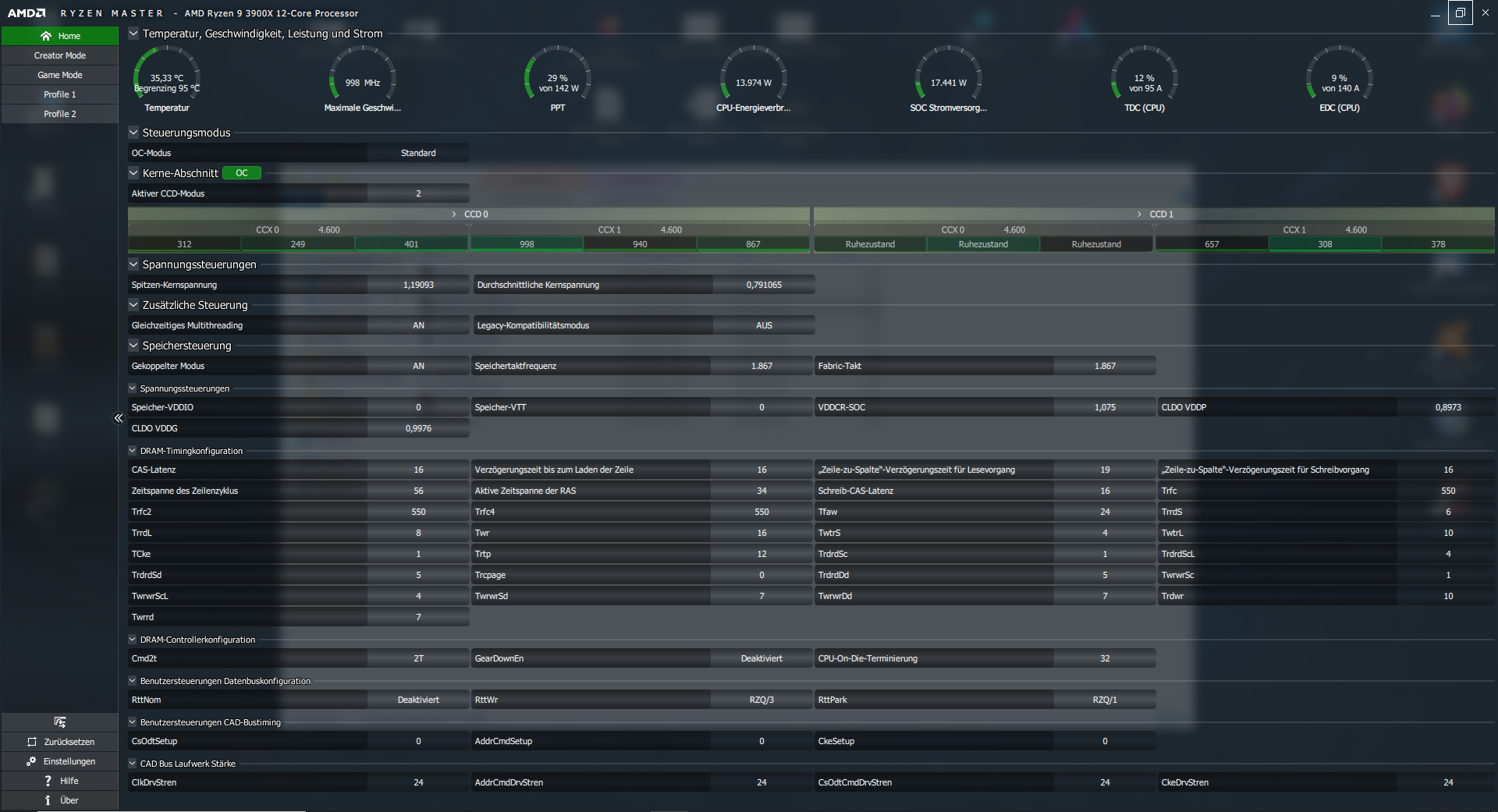
Task: Select Profile 1 in the sidebar
Action: tap(60, 94)
